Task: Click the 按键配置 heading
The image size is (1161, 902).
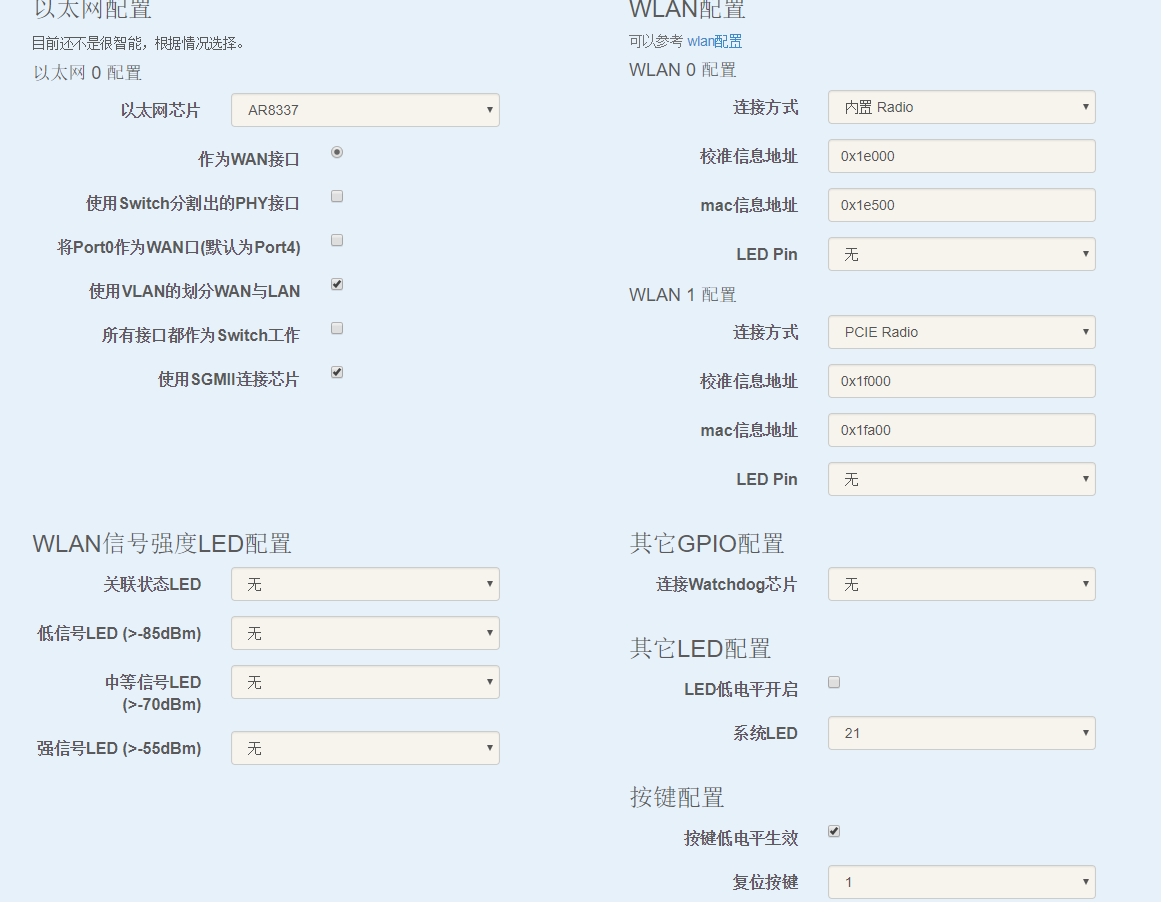Action: point(677,798)
